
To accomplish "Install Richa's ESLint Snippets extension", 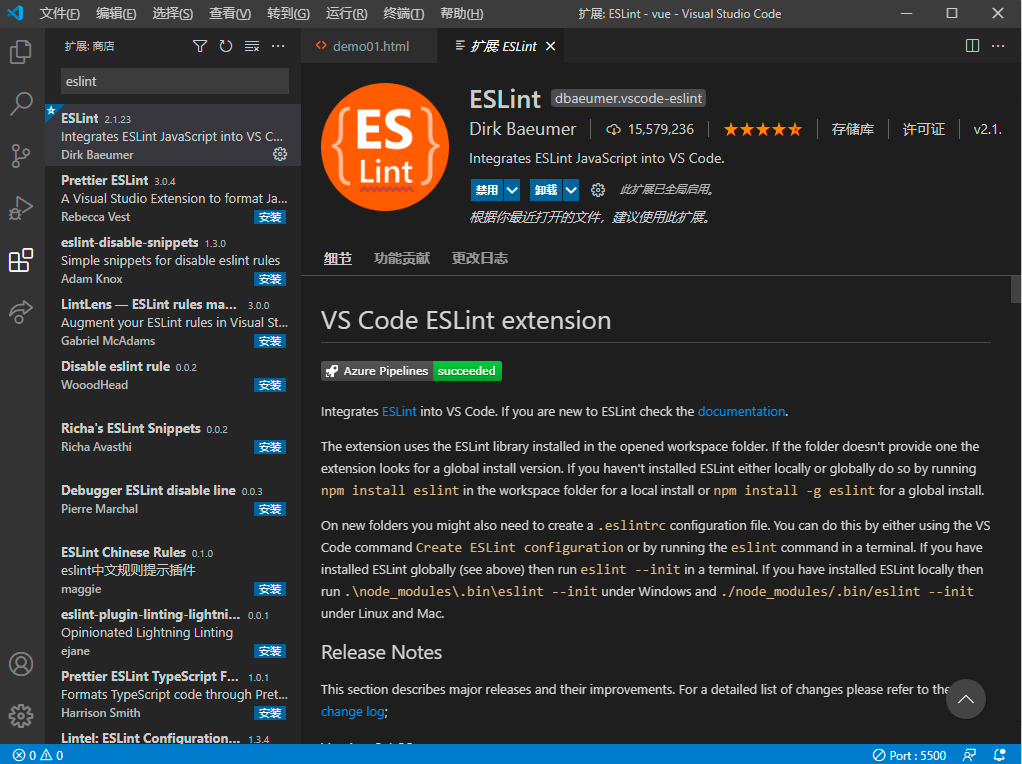I will coord(270,447).
